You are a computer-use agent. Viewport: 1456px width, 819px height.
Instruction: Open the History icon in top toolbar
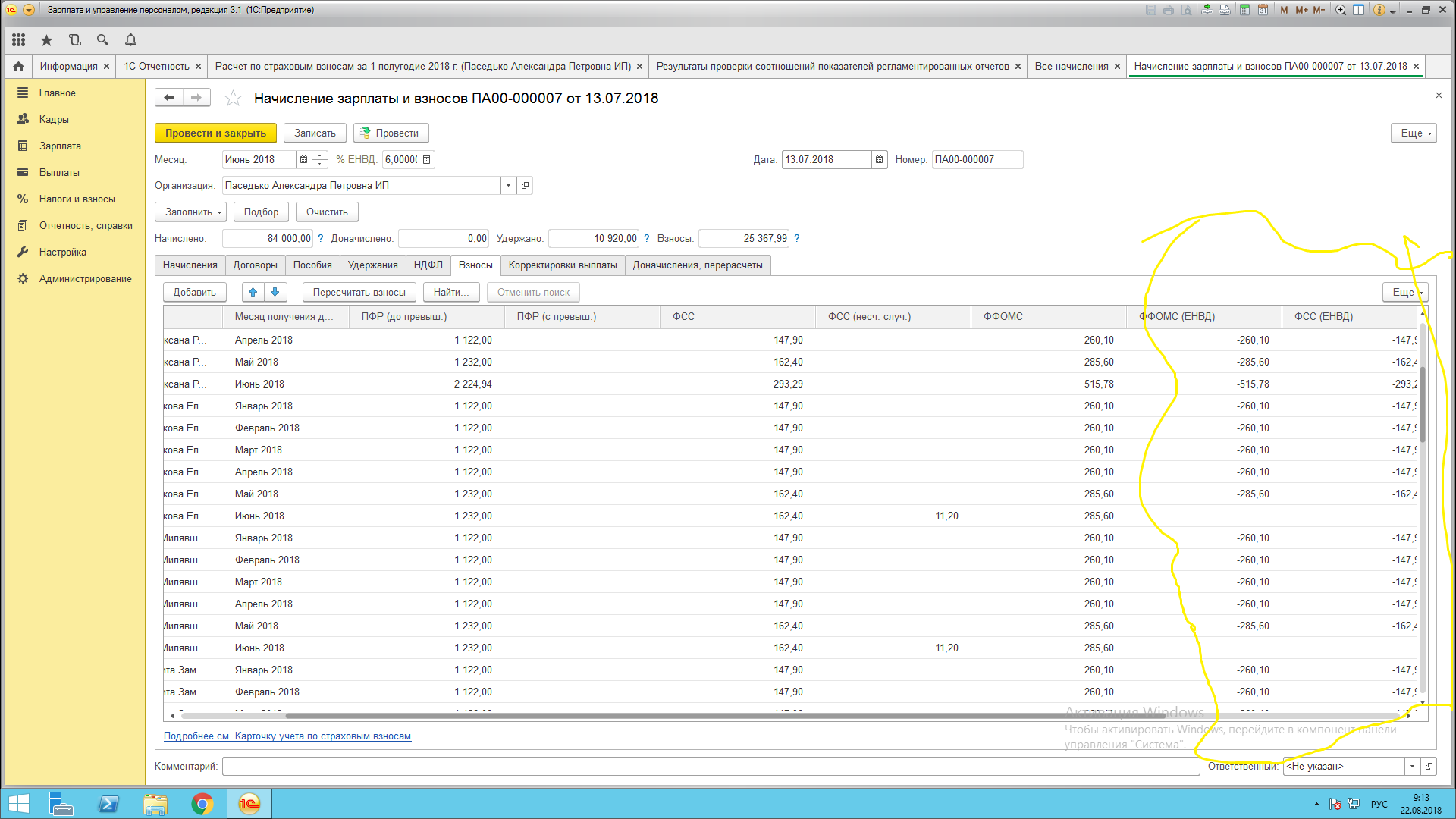[x=74, y=40]
